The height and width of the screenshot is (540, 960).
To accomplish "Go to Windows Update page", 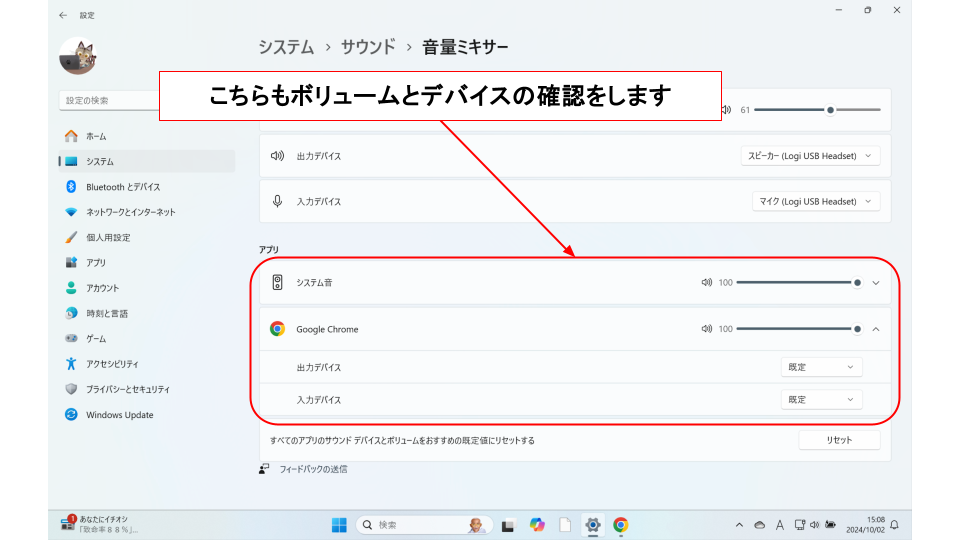I will 119,415.
